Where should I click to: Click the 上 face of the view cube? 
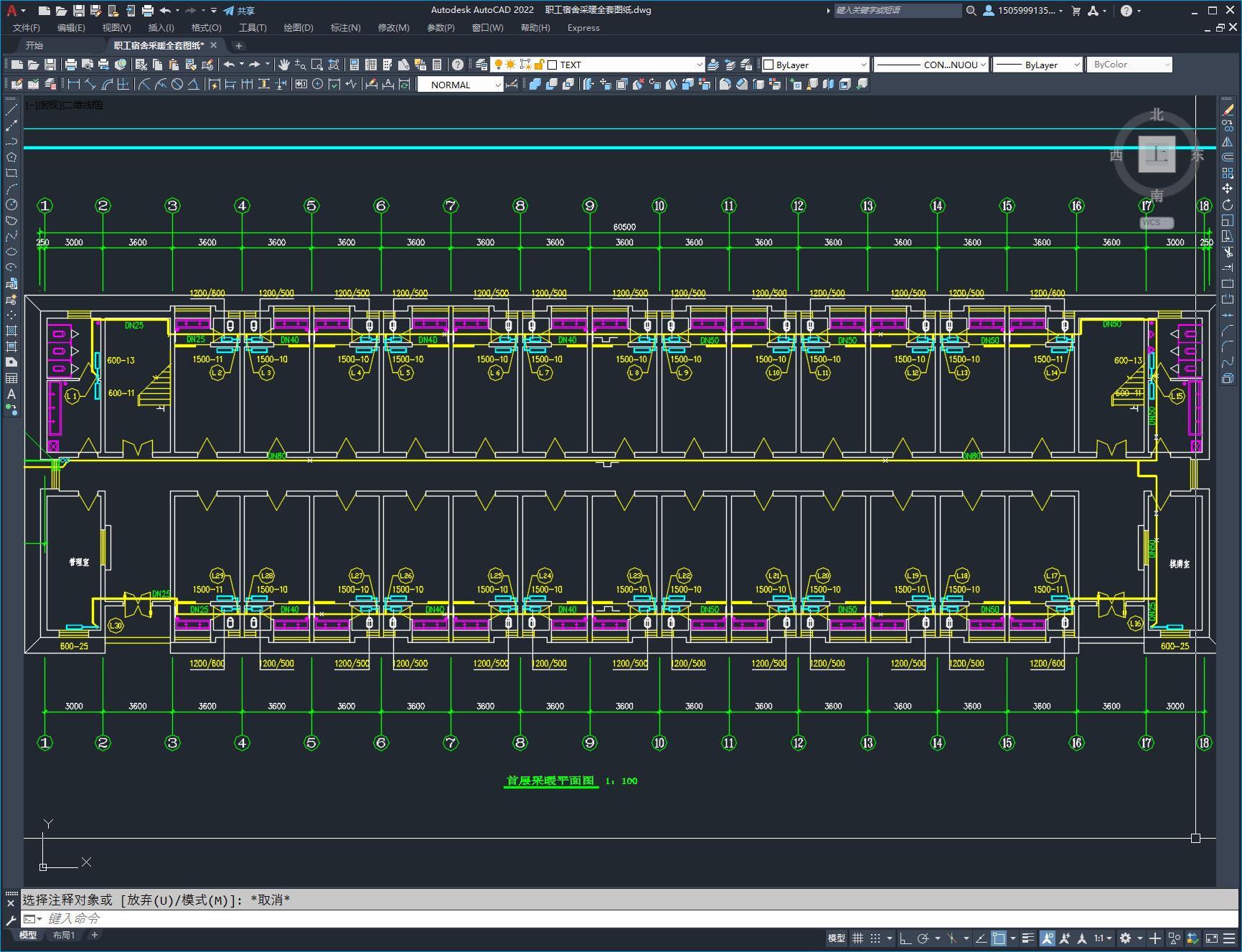(1157, 154)
